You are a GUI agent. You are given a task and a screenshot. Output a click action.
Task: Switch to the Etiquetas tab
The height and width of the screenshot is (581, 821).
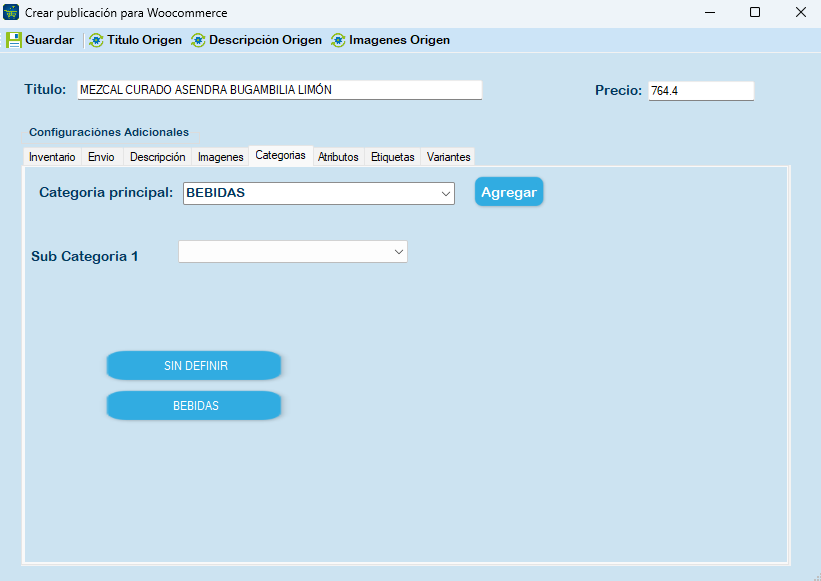[x=392, y=157]
